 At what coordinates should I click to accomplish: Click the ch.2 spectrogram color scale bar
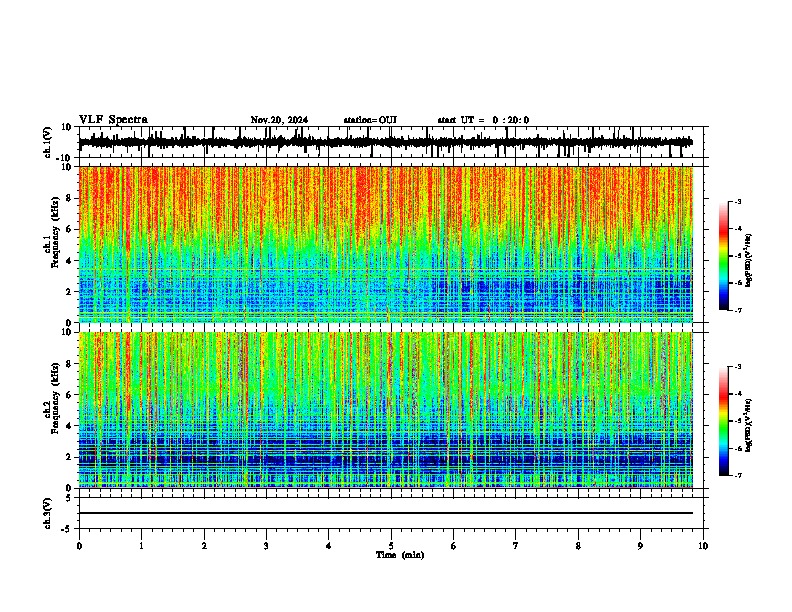pos(724,421)
